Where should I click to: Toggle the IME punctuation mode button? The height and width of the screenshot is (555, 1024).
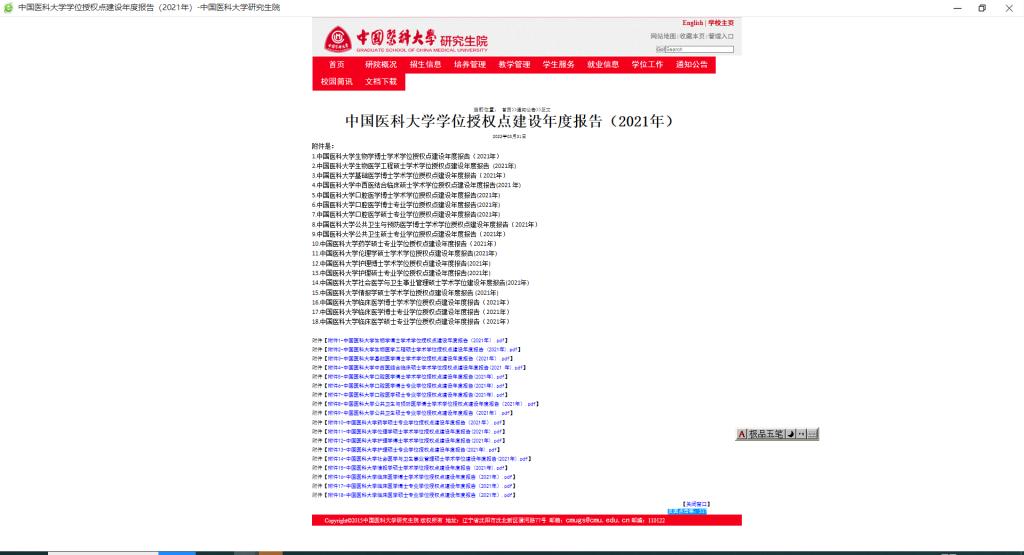point(801,434)
